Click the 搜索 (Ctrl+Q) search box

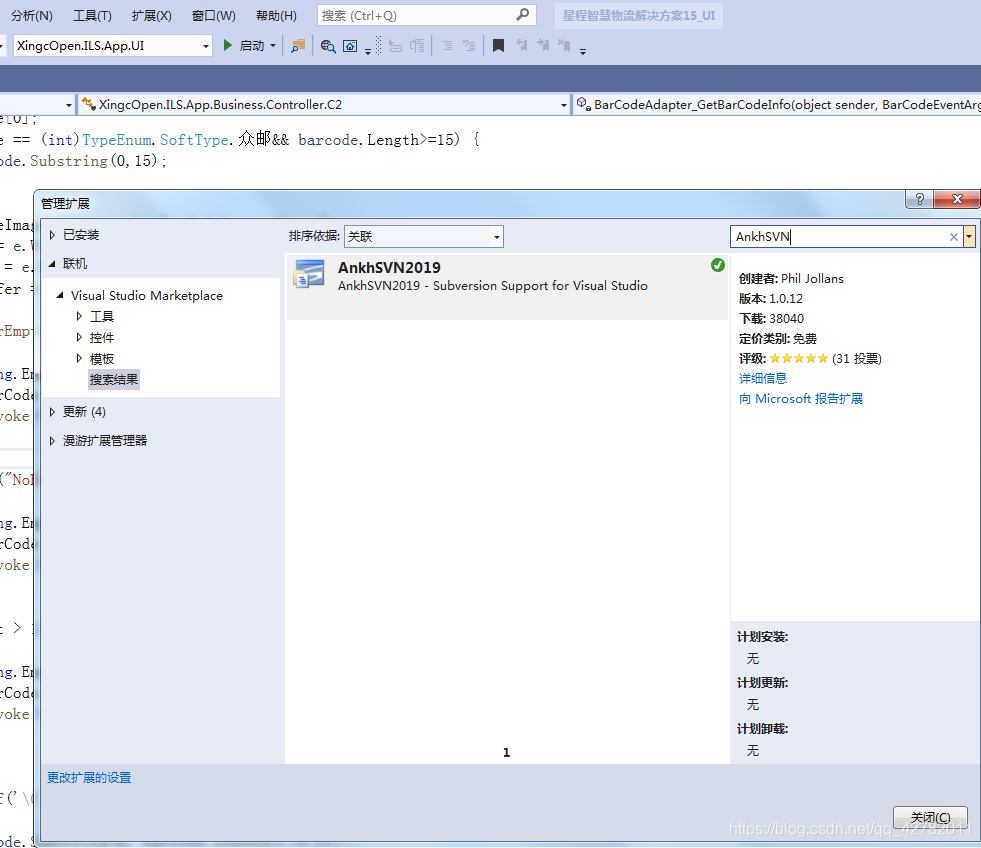[x=427, y=15]
